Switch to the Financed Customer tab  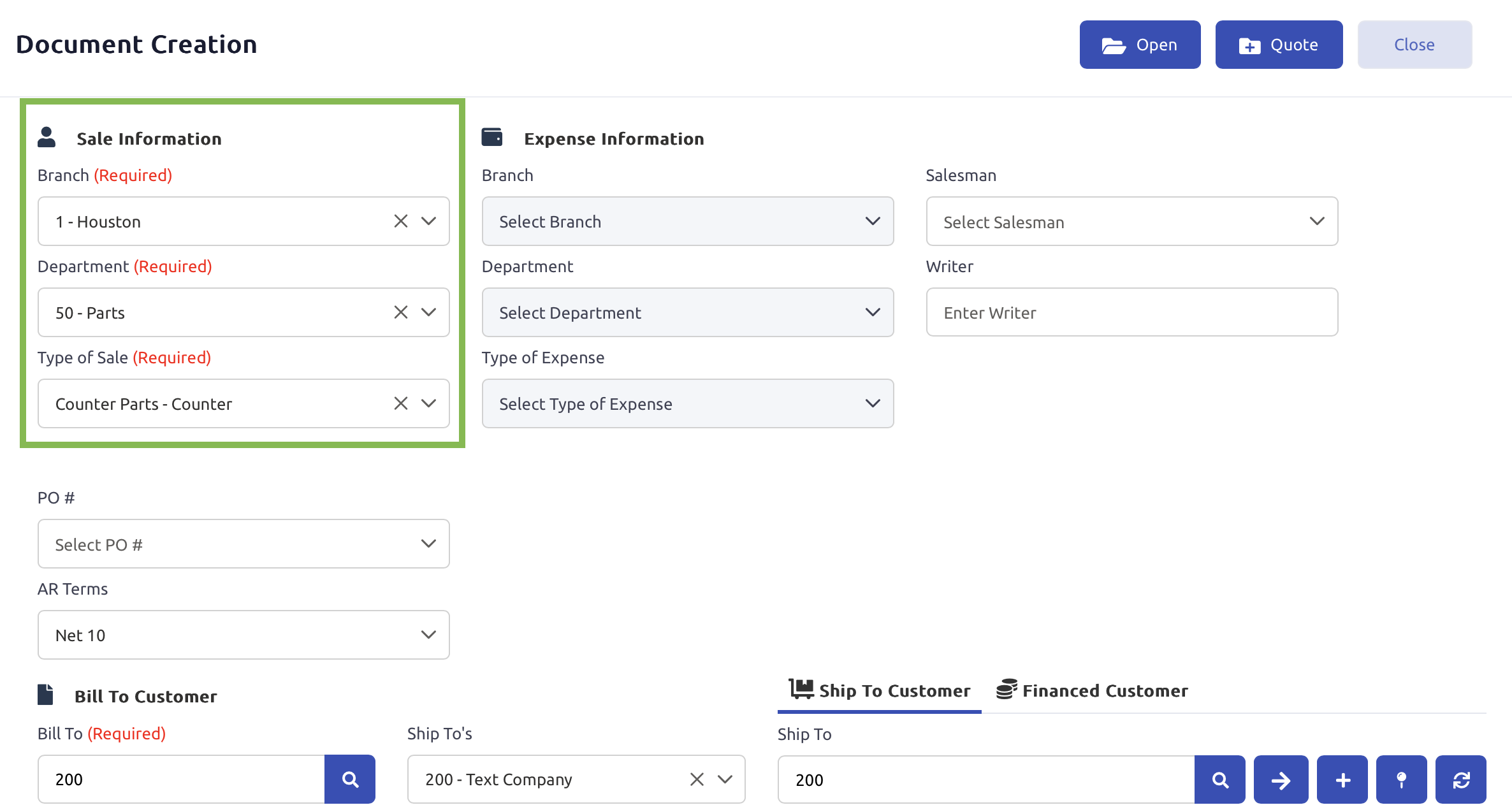coord(1093,691)
